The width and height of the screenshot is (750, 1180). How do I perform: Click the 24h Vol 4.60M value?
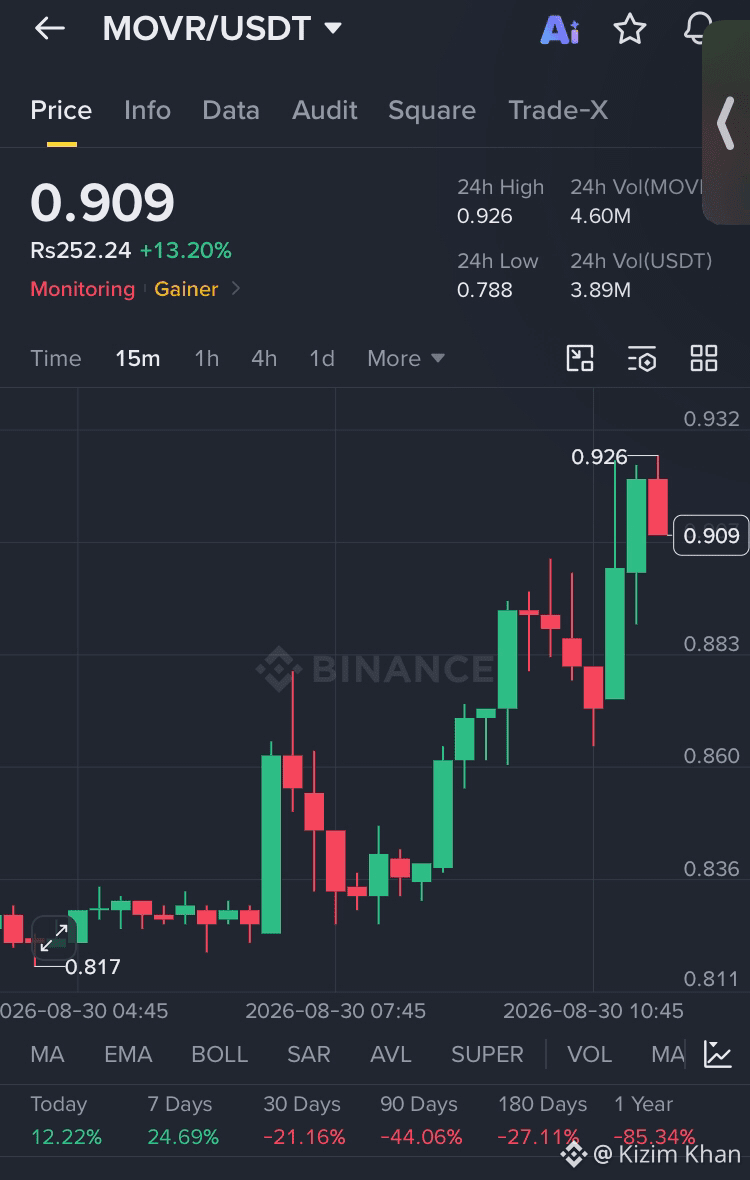click(600, 217)
